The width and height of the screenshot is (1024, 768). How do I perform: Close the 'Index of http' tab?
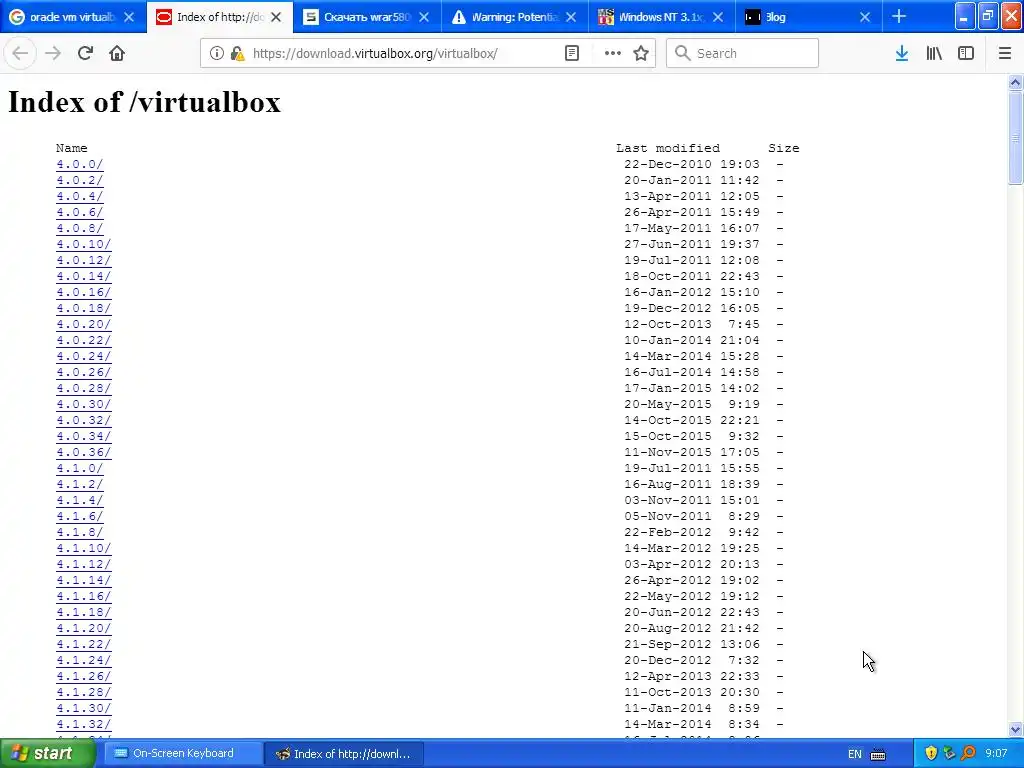[276, 17]
